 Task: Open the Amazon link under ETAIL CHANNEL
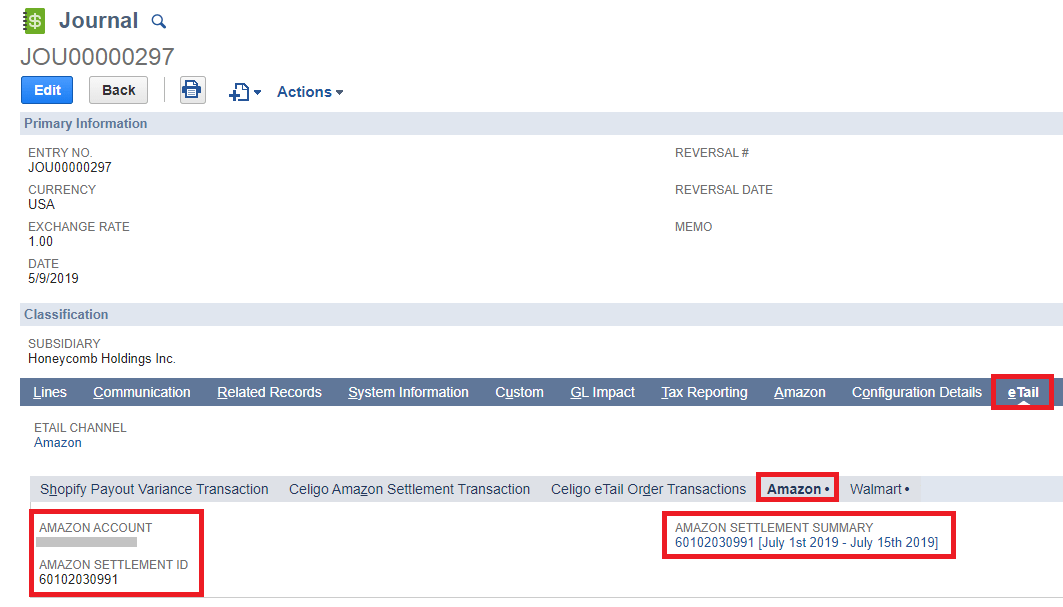tap(57, 442)
